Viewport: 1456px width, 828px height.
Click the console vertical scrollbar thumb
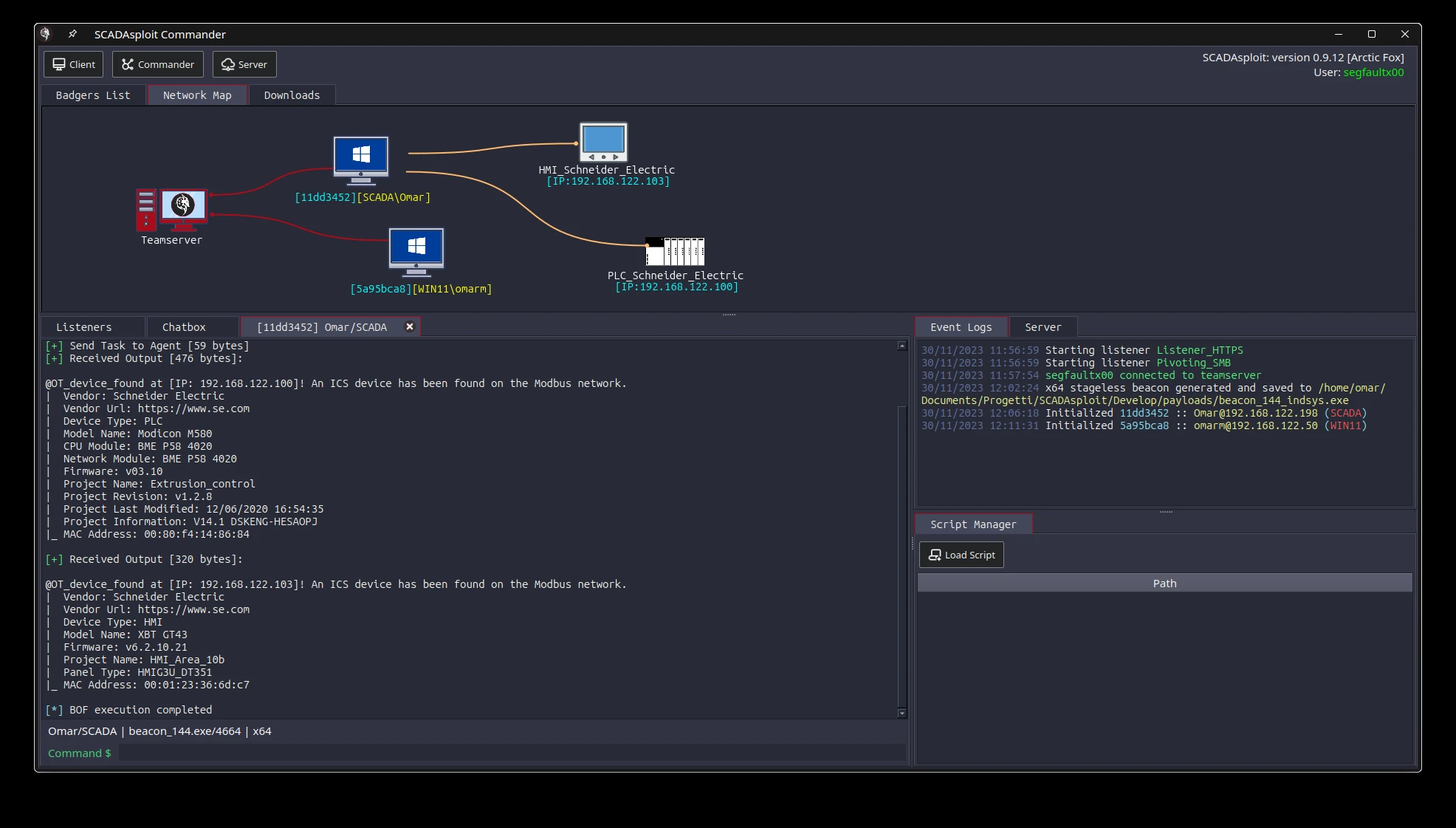(x=902, y=556)
